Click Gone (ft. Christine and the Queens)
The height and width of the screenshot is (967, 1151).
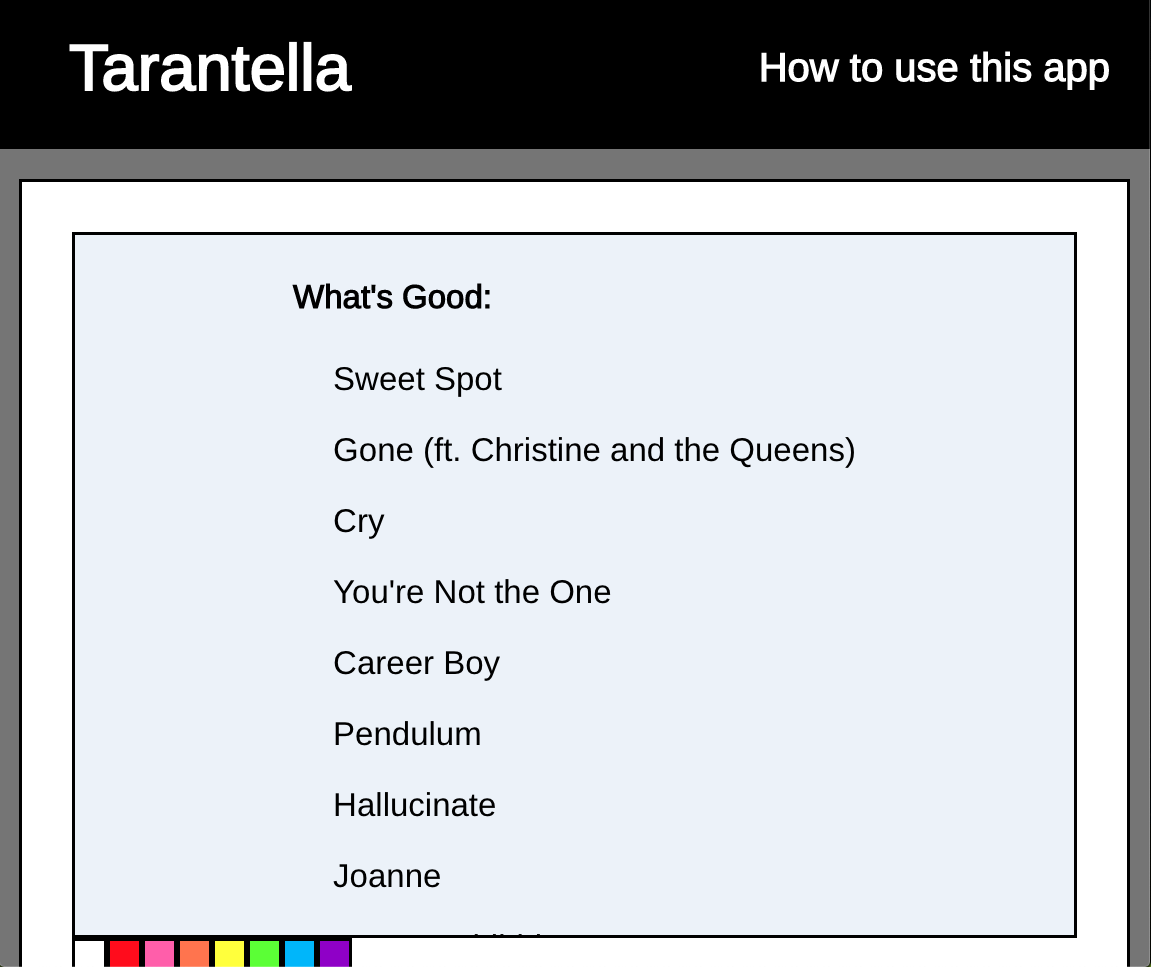[x=594, y=450]
